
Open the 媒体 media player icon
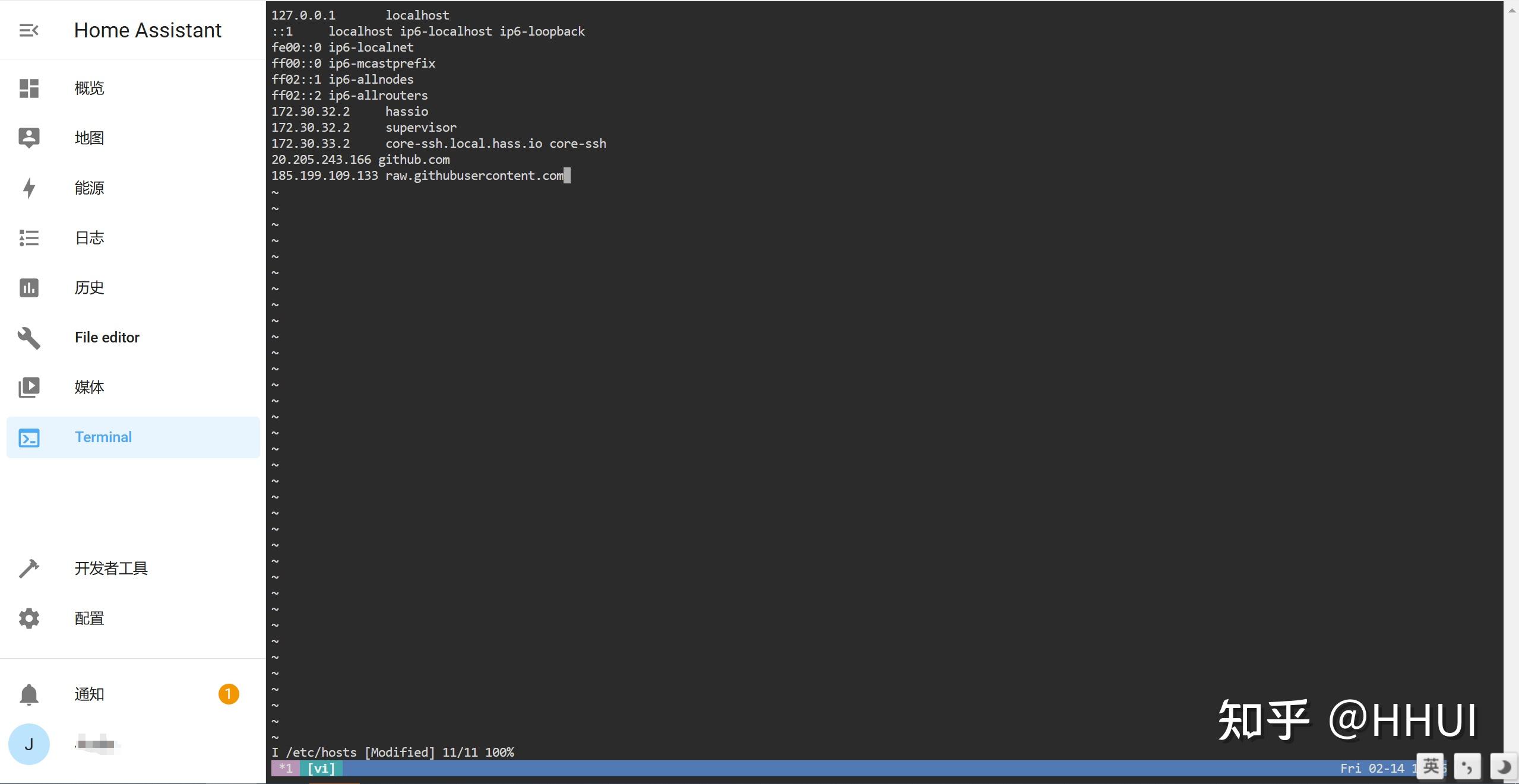tap(29, 388)
